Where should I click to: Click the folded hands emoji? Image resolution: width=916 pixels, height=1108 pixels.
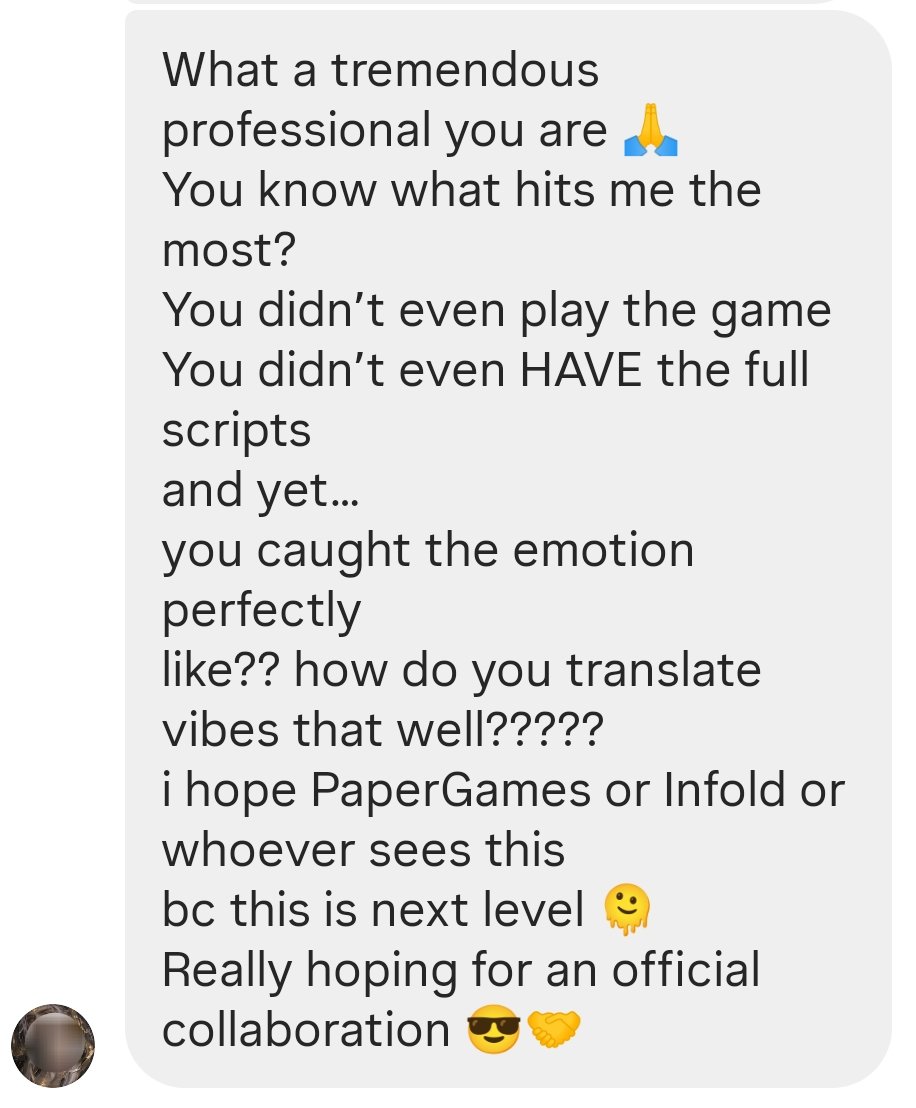tap(651, 131)
